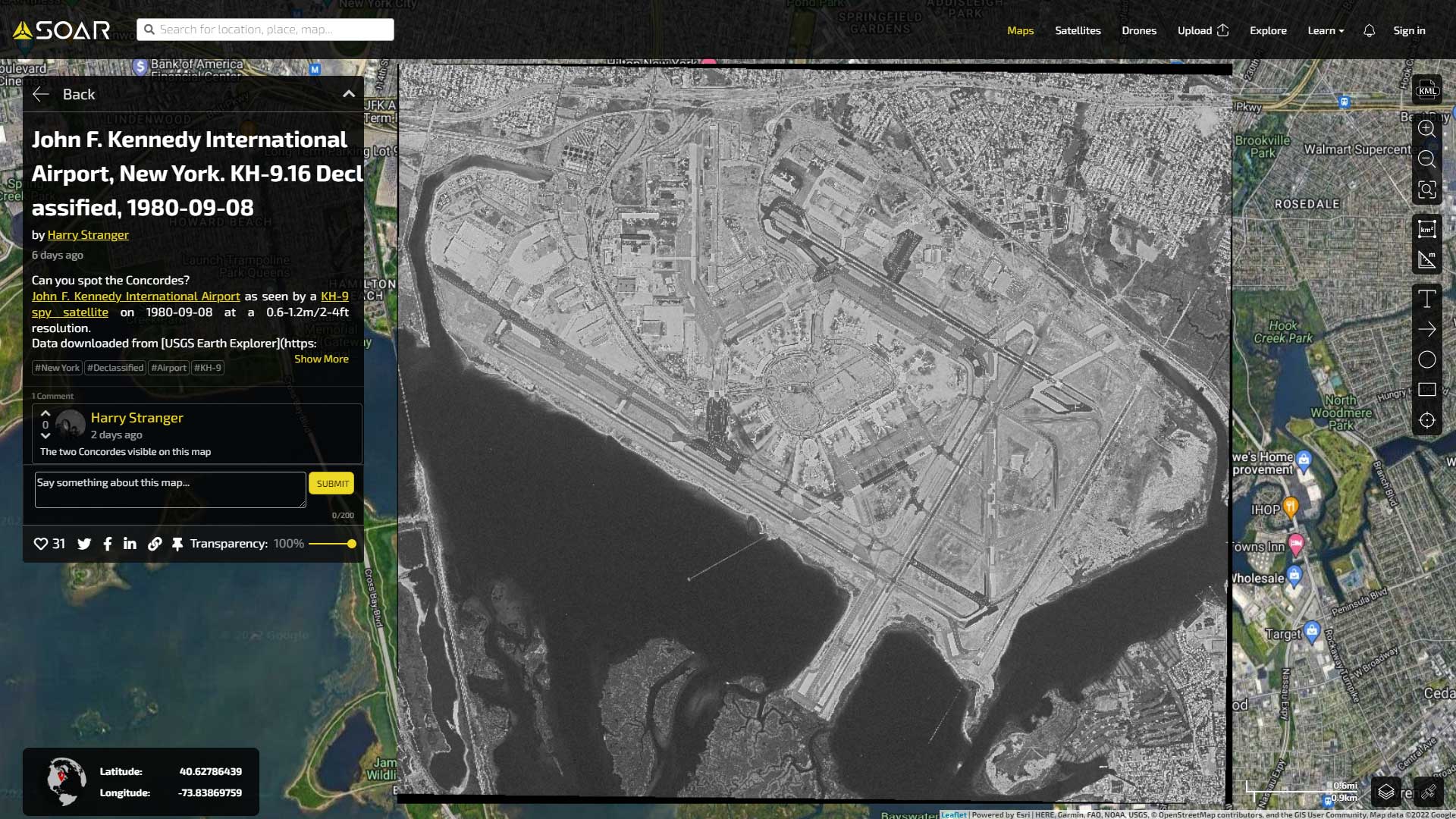Click the crosshair coordinates tool

tap(1427, 420)
